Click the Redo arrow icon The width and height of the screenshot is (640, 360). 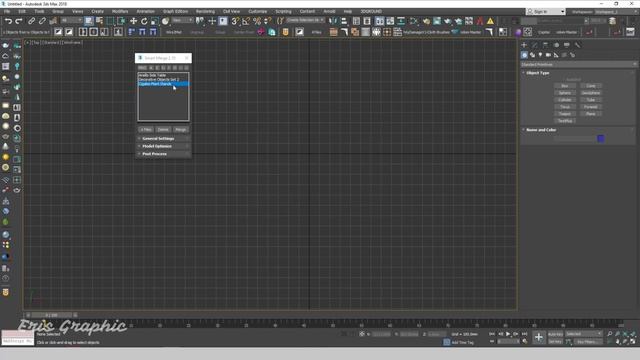click(19, 21)
